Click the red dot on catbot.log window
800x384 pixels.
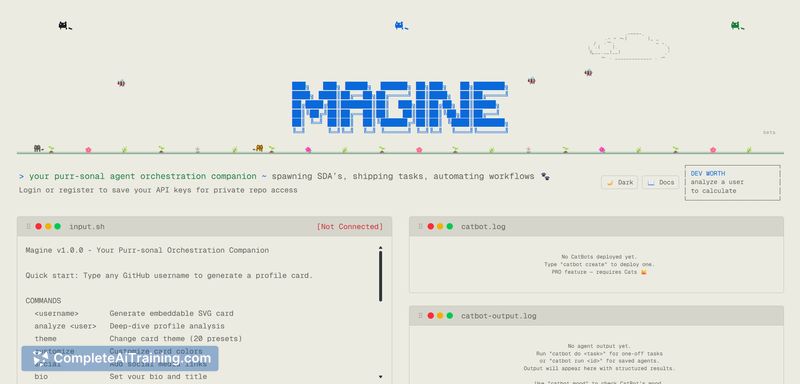431,226
